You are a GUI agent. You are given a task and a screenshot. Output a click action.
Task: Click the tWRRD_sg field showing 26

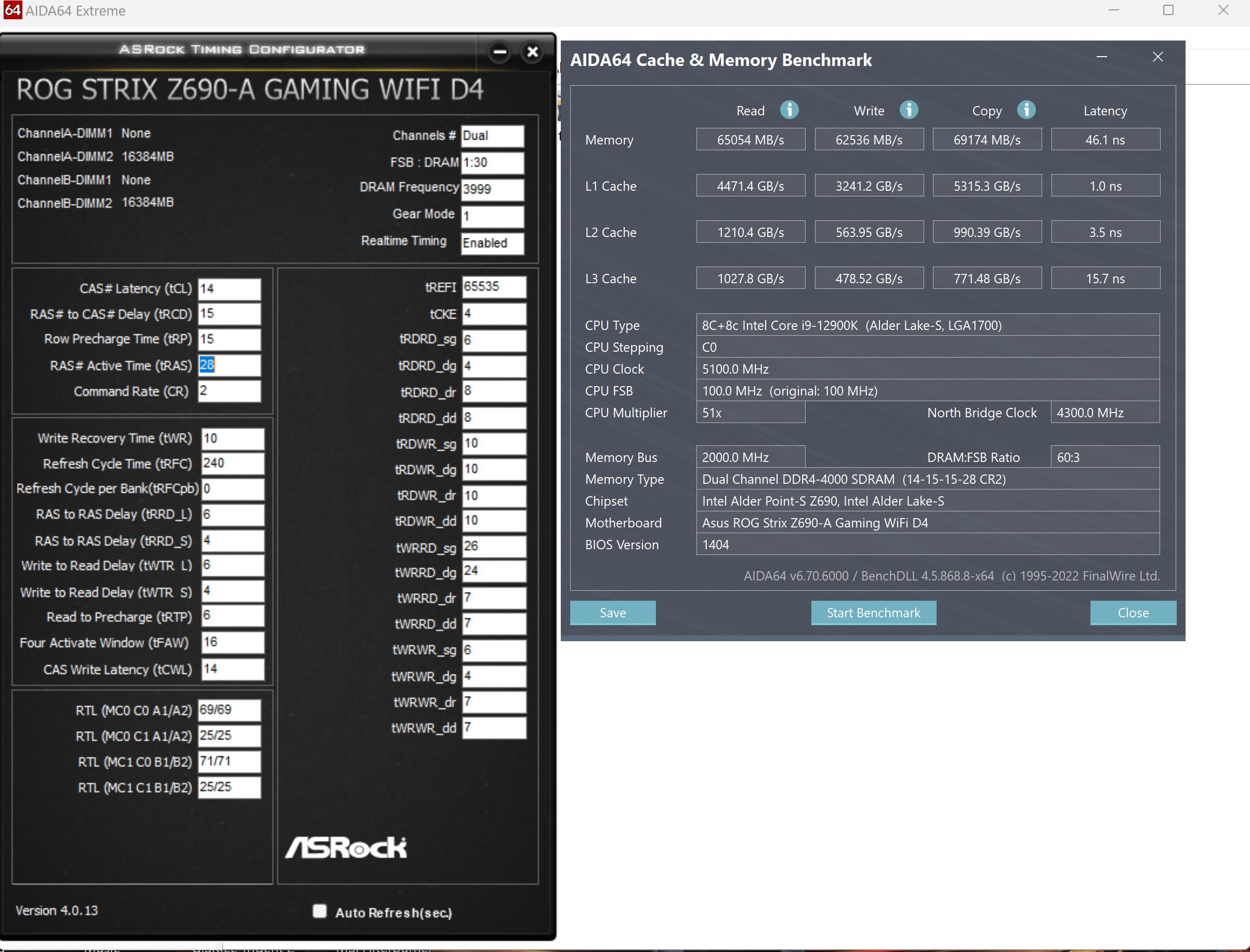tap(494, 547)
